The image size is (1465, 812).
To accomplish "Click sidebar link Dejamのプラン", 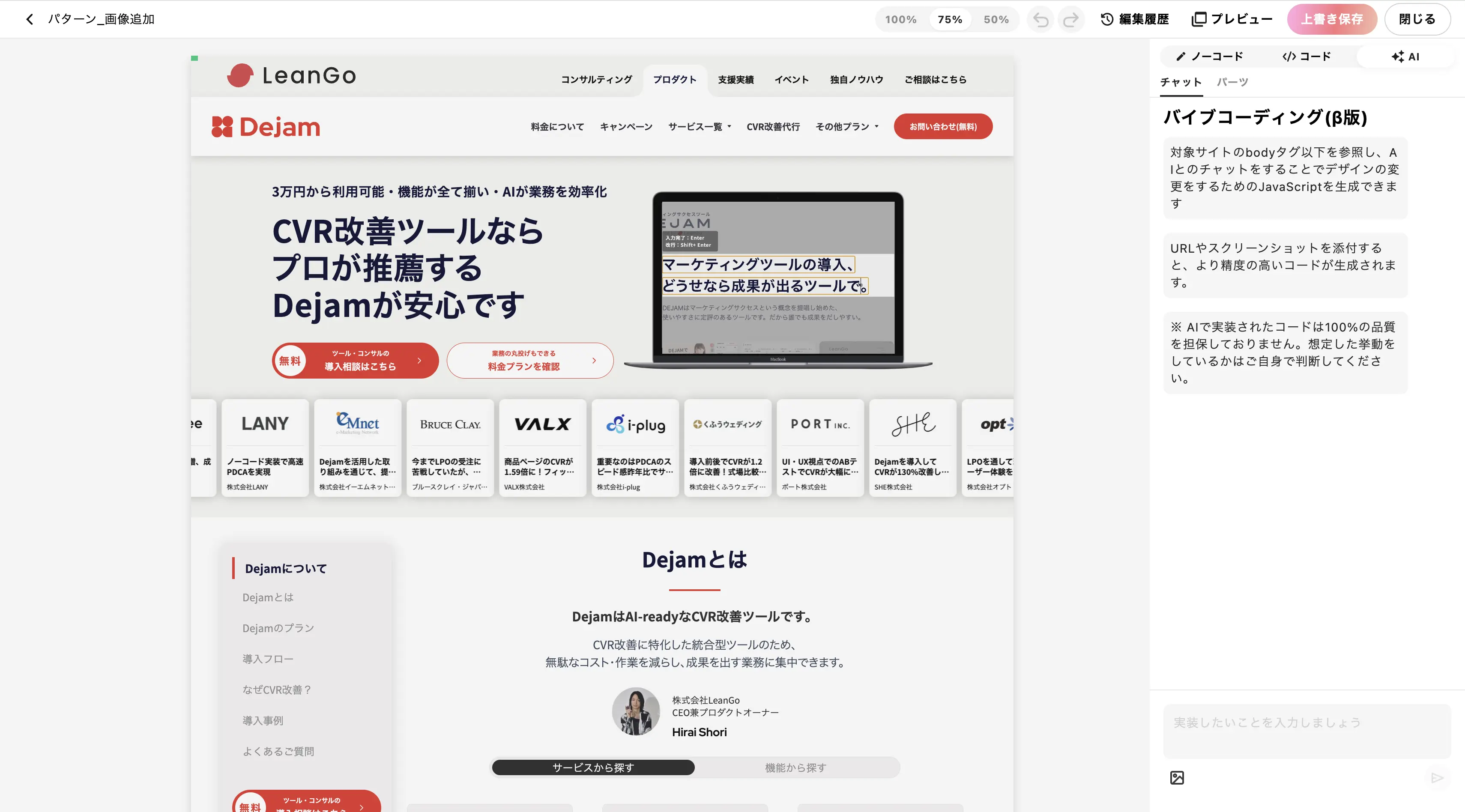I will click(278, 628).
